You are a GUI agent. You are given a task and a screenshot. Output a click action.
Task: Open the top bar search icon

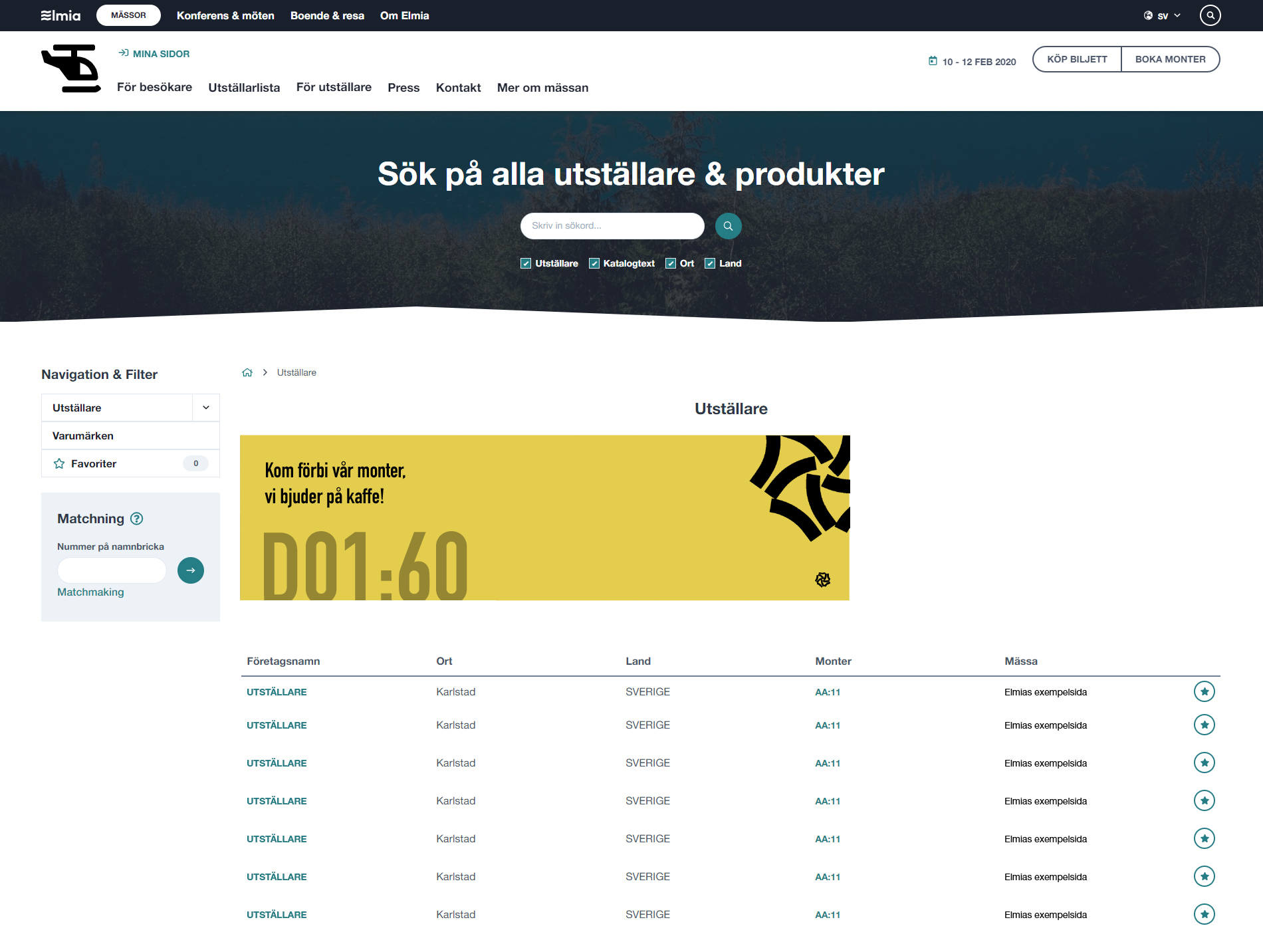tap(1210, 15)
